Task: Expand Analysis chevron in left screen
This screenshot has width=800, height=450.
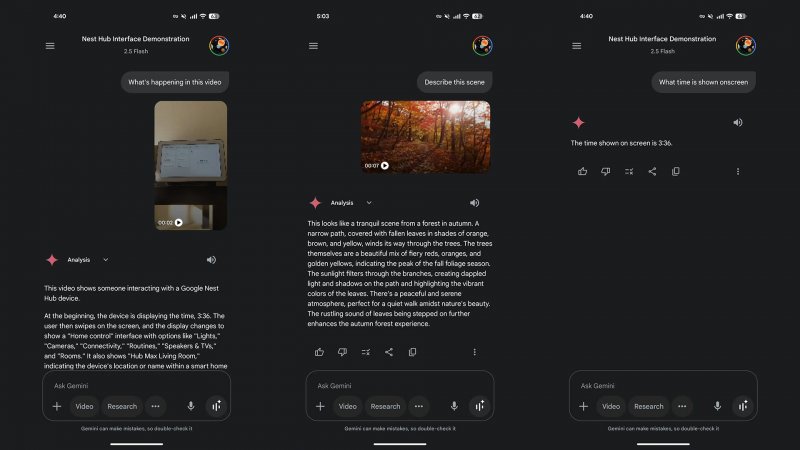Action: (x=106, y=260)
